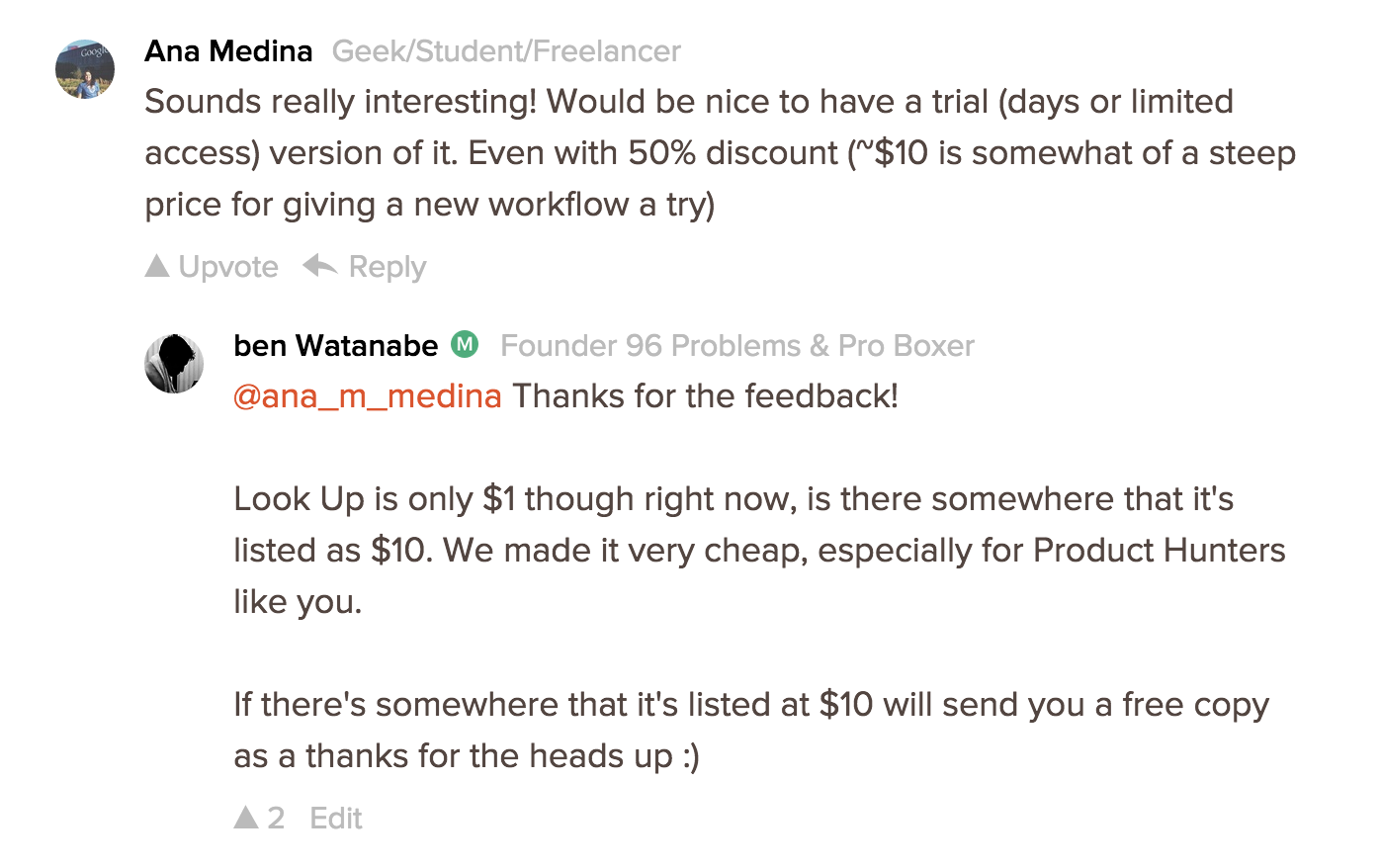Click the ben Watanabe username

(335, 346)
